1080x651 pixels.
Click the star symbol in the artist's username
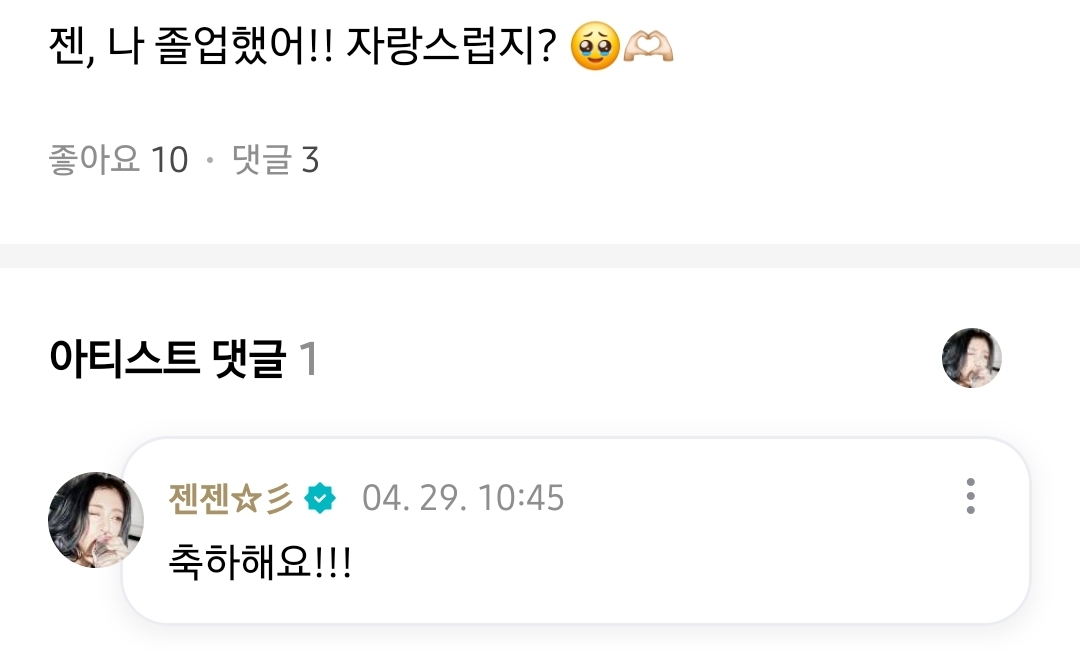tap(246, 499)
